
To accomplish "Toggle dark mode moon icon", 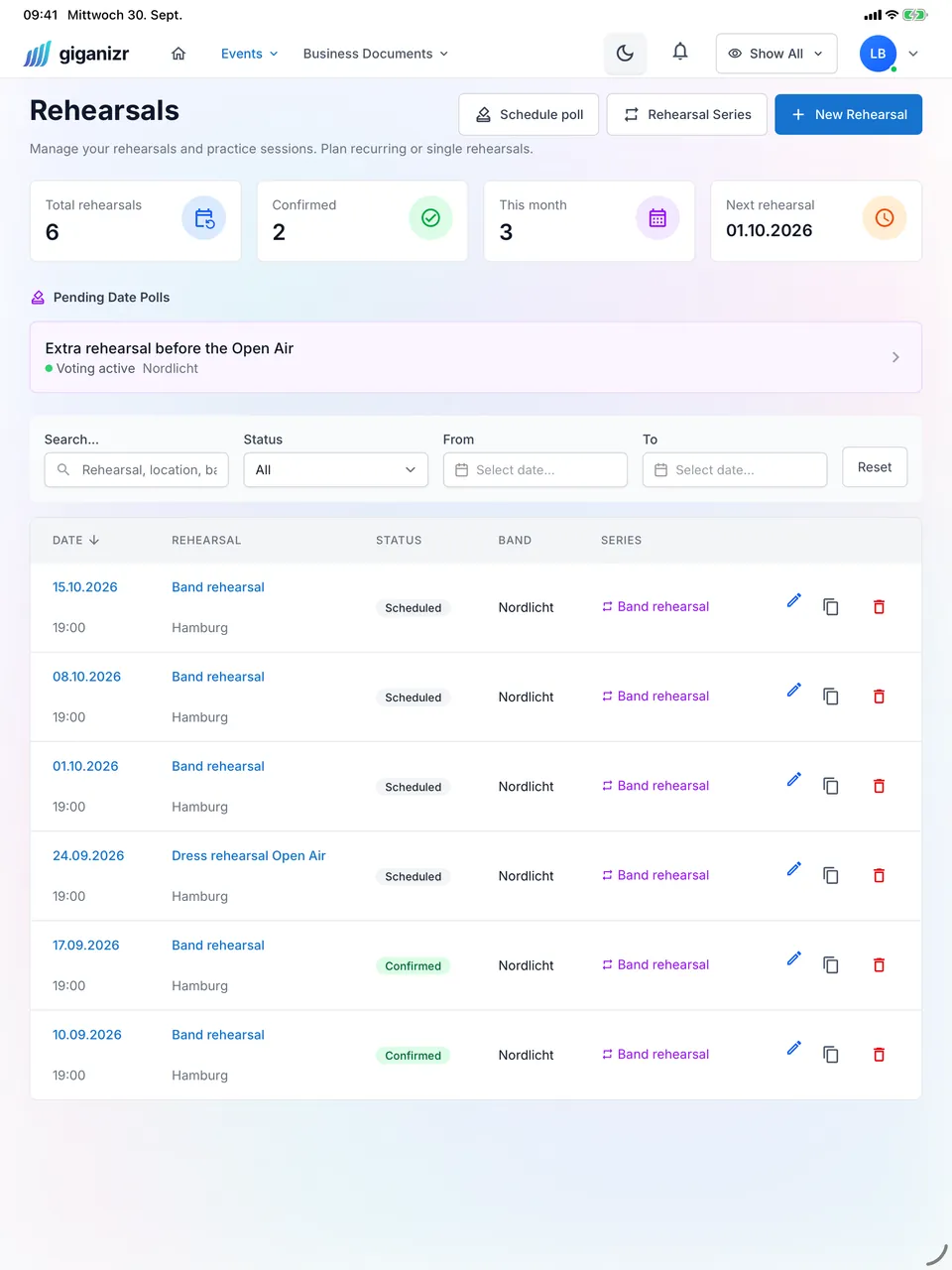I will click(625, 54).
